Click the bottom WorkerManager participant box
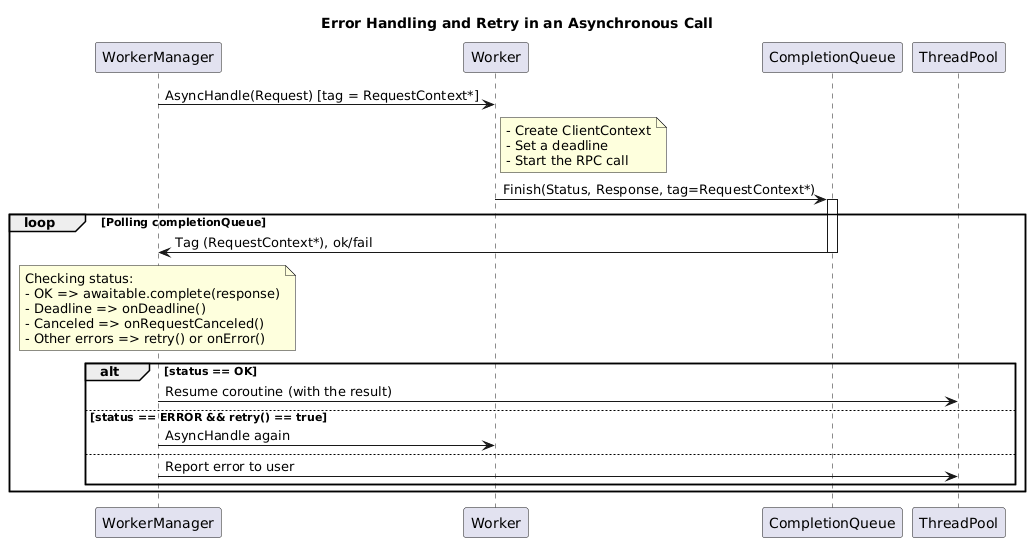 157,522
